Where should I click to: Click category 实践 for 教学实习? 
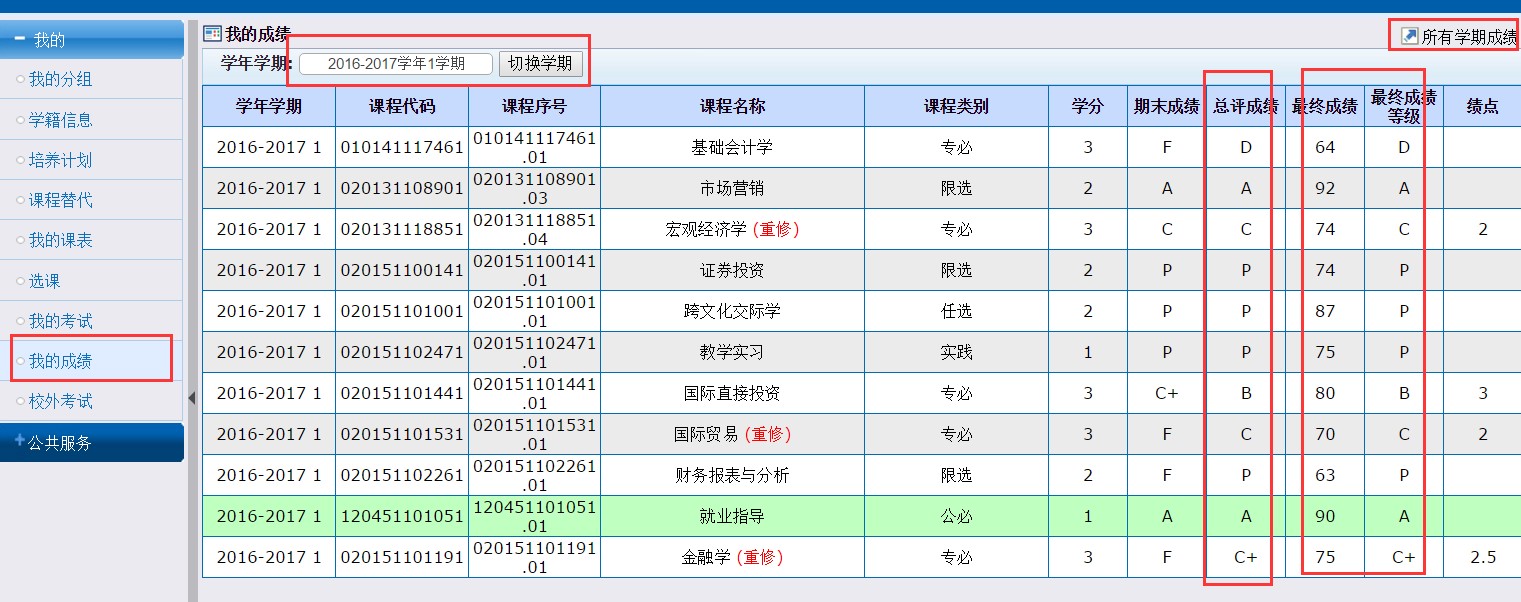click(956, 353)
